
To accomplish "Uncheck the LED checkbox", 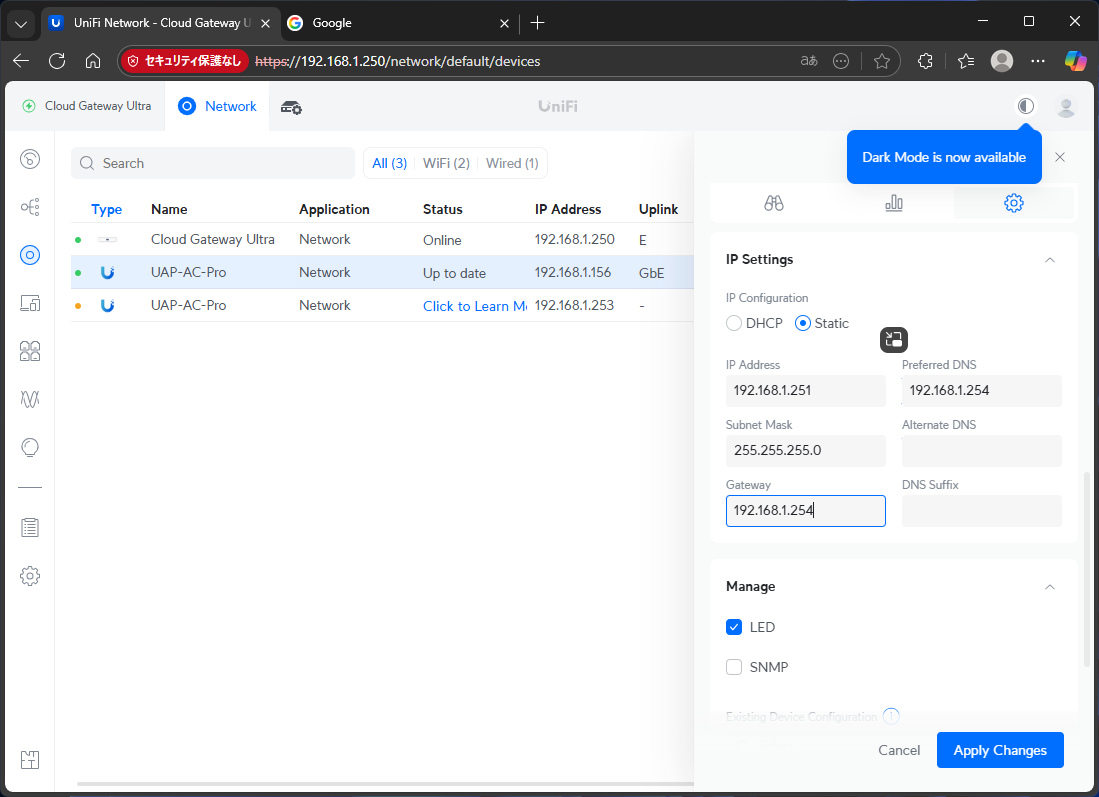I will point(734,627).
